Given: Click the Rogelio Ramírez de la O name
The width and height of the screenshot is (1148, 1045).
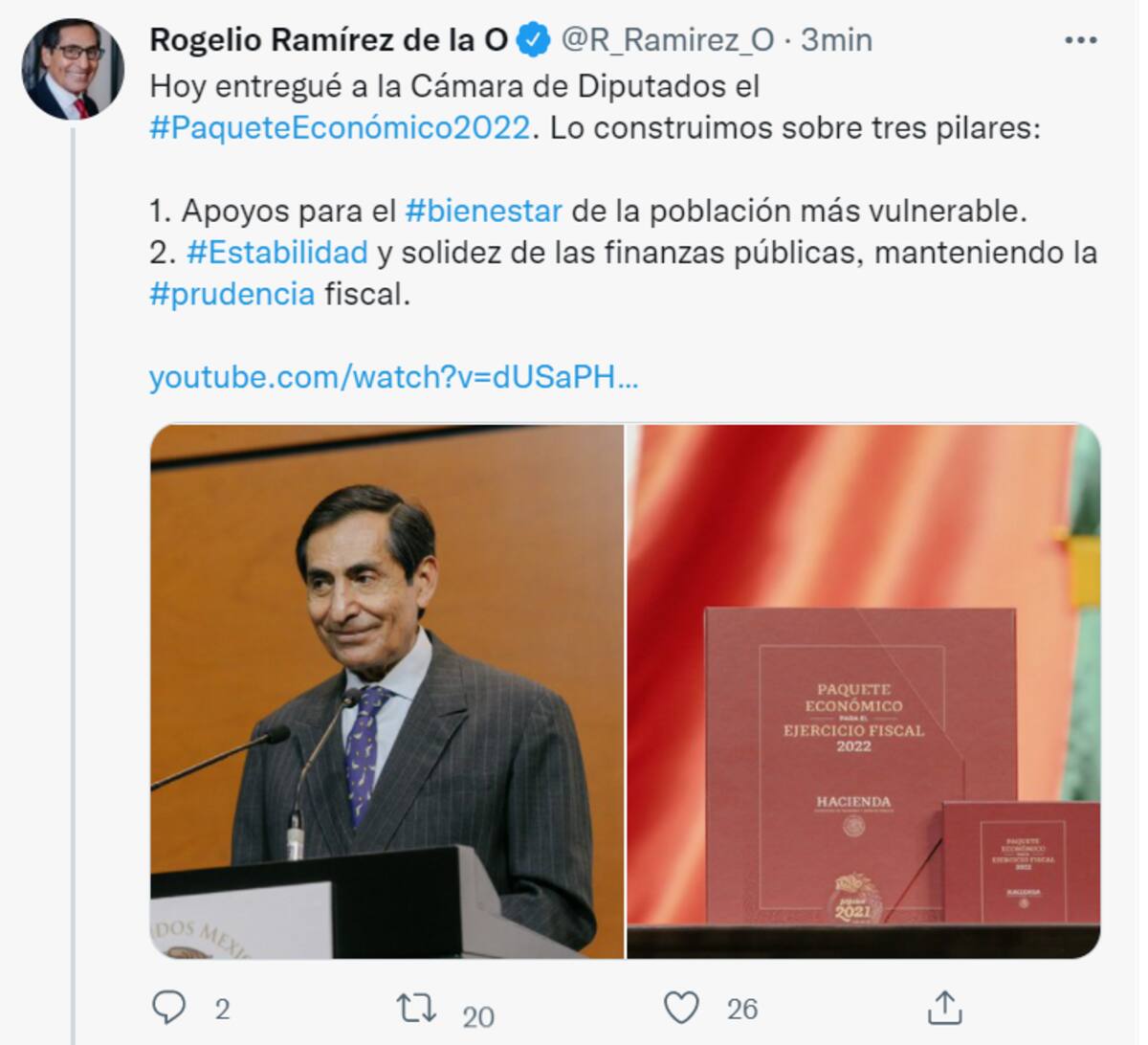Looking at the screenshot, I should (329, 40).
